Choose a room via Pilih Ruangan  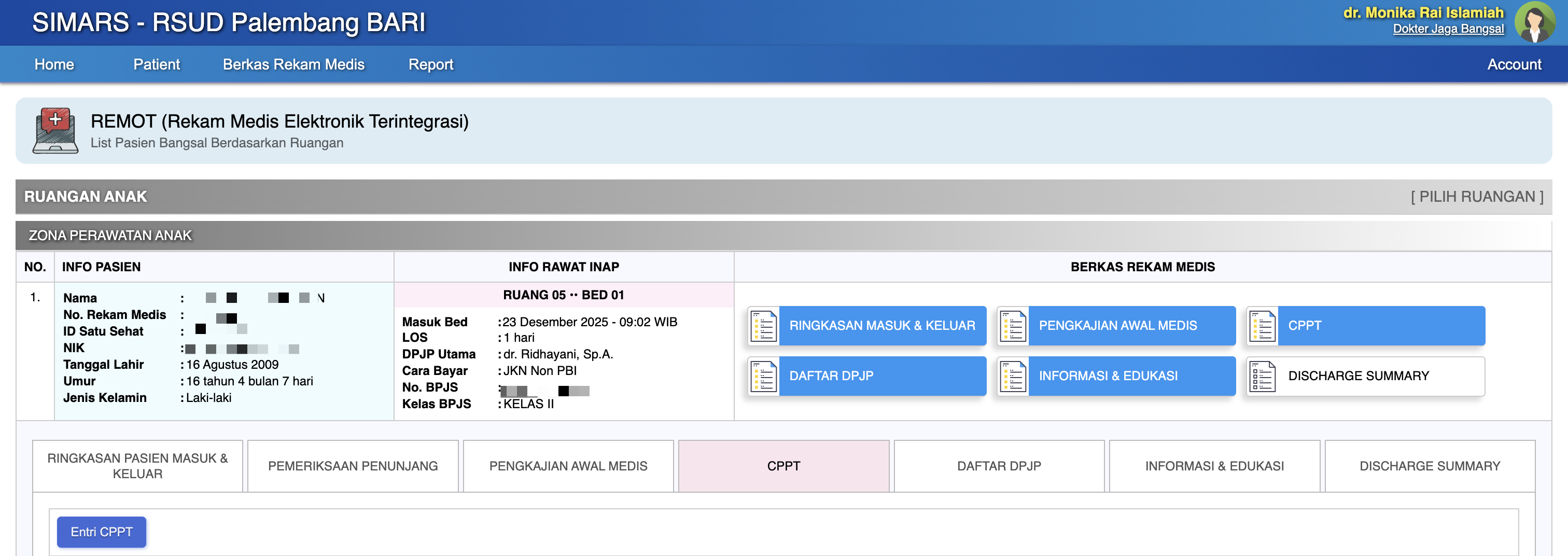[1477, 197]
